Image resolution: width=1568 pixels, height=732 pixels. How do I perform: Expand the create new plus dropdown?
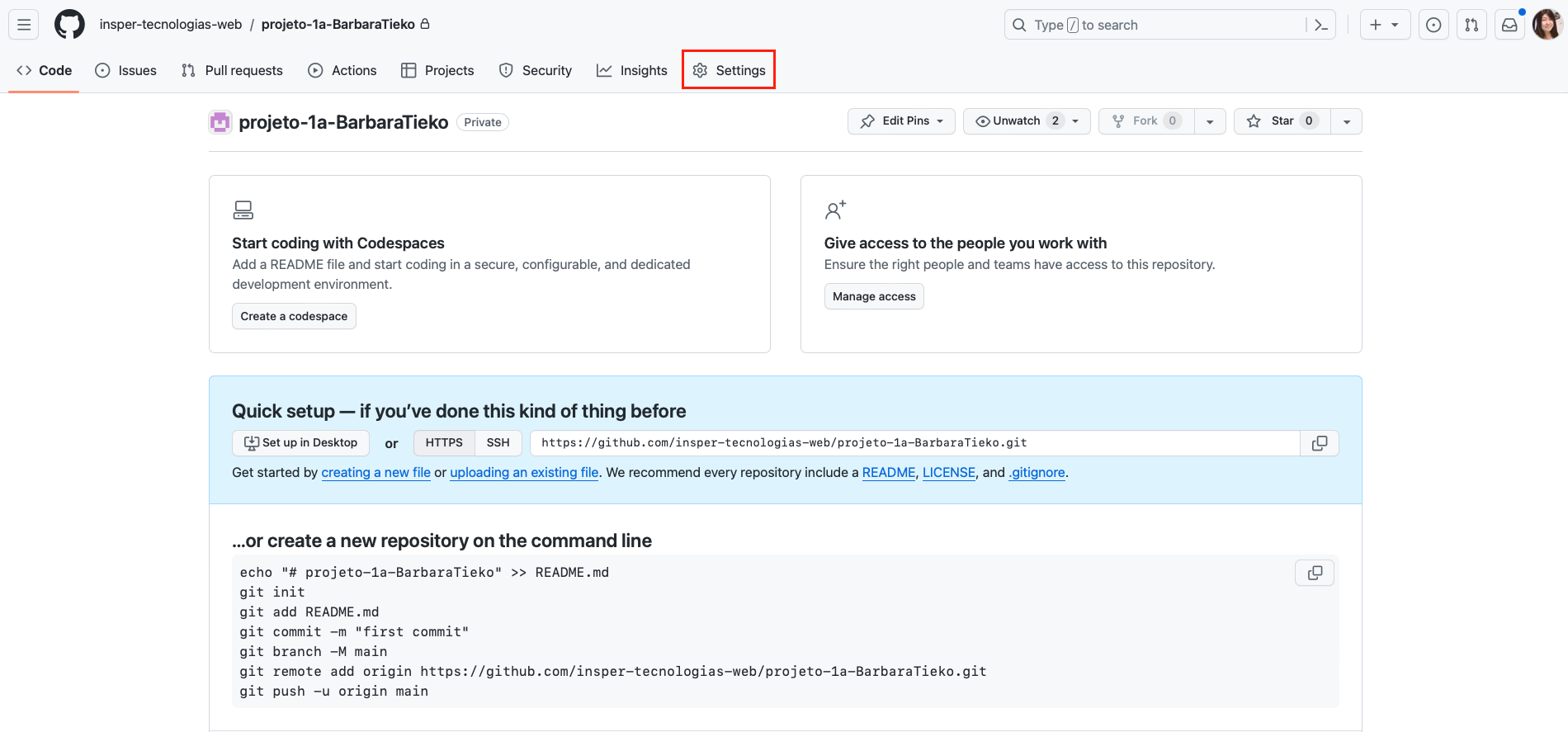1385,25
